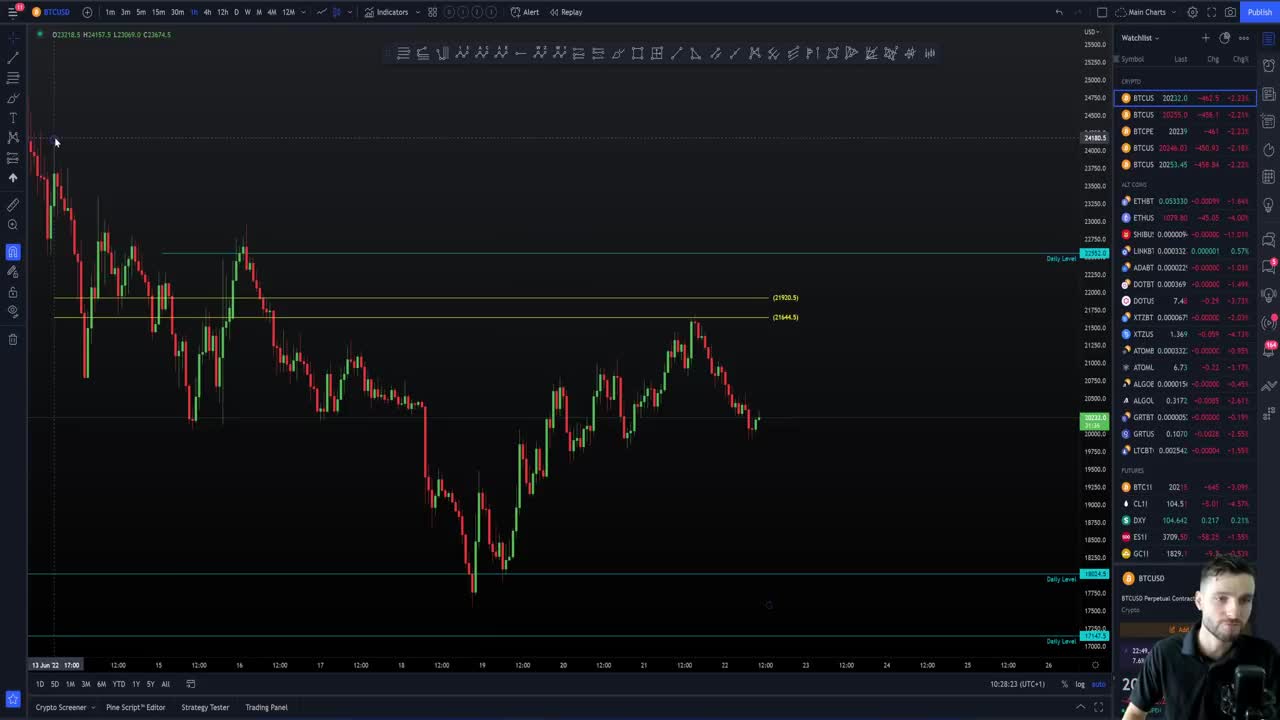Expand the favorite indicators dropdown arrow
Viewport: 1280px width, 720px height.
pos(417,12)
